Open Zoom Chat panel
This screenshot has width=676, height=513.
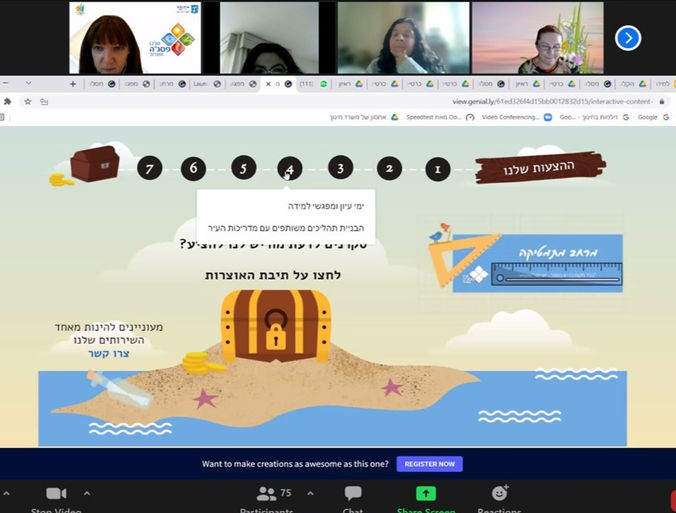tap(353, 498)
